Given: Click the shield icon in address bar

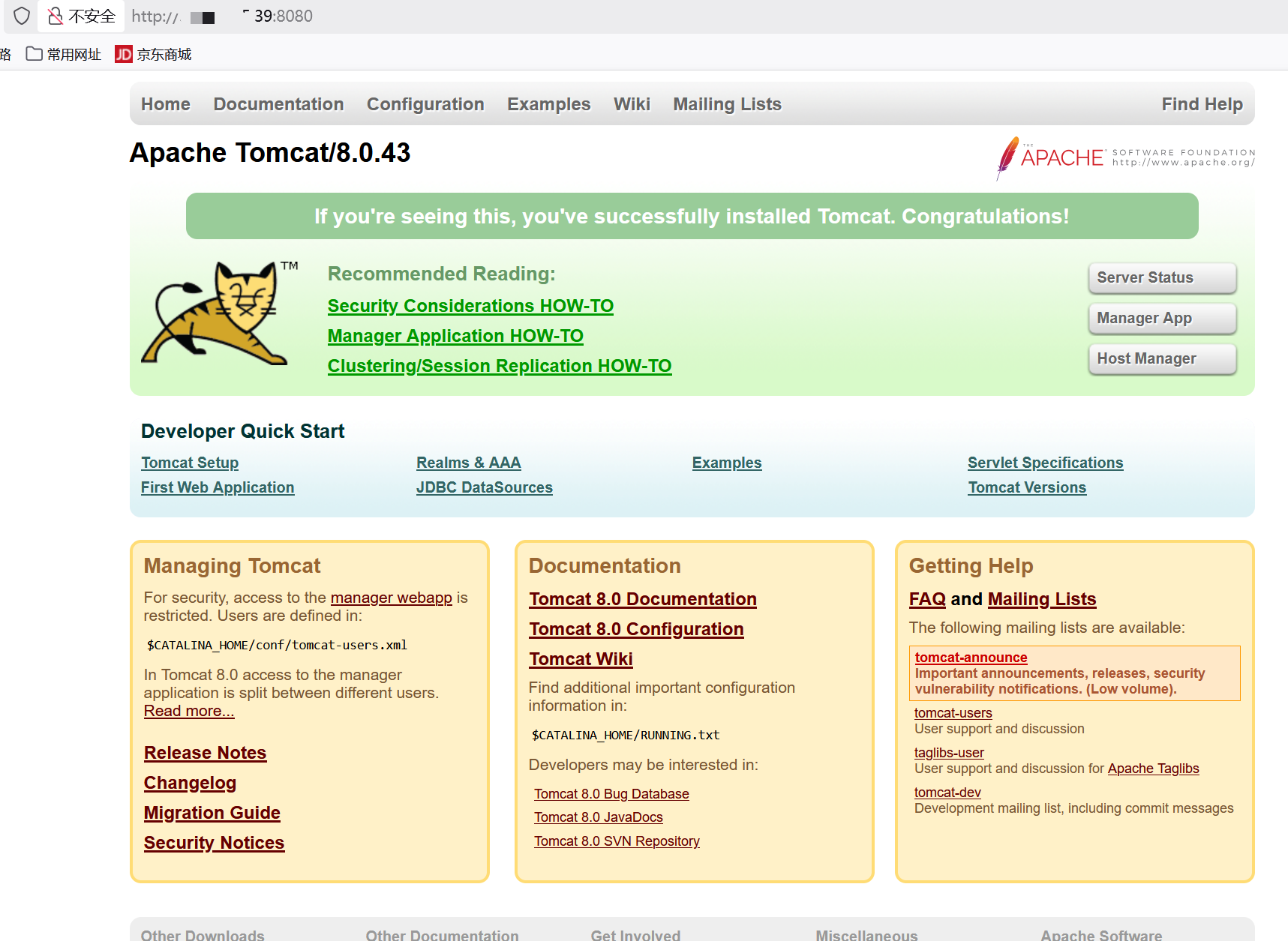Looking at the screenshot, I should (x=22, y=16).
